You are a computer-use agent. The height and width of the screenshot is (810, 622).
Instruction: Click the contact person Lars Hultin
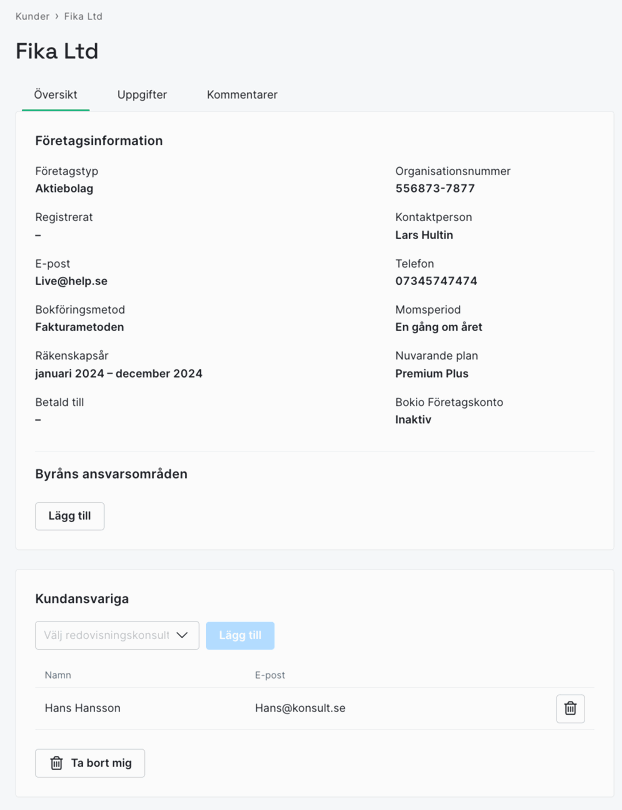point(424,235)
